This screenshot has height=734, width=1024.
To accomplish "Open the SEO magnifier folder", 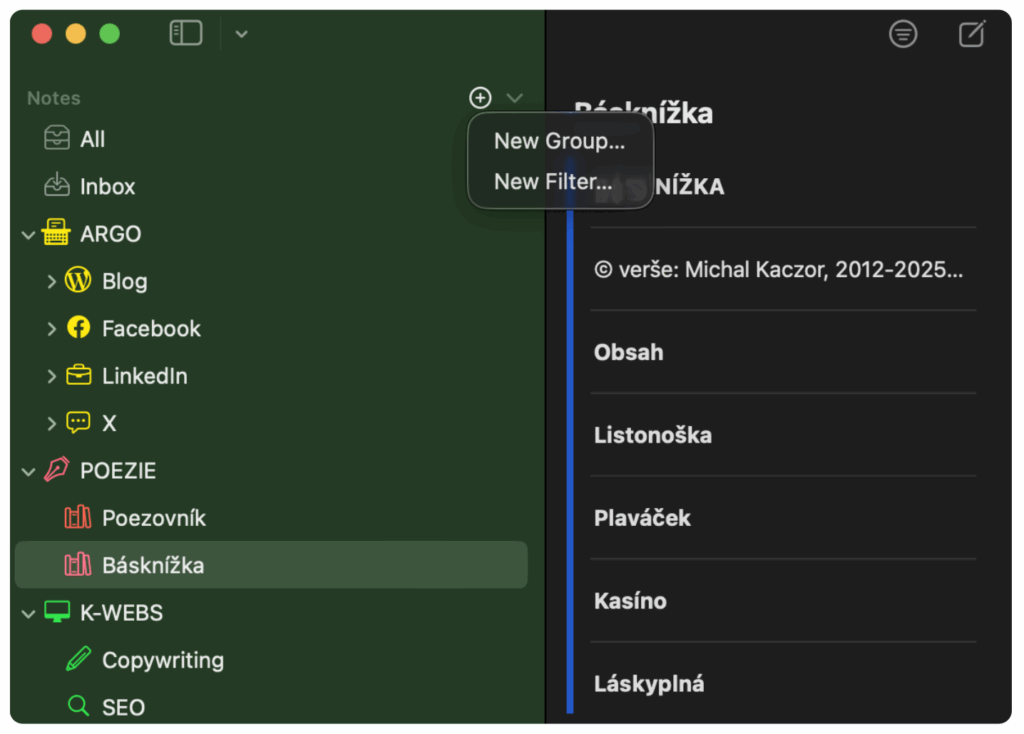I will [x=122, y=707].
